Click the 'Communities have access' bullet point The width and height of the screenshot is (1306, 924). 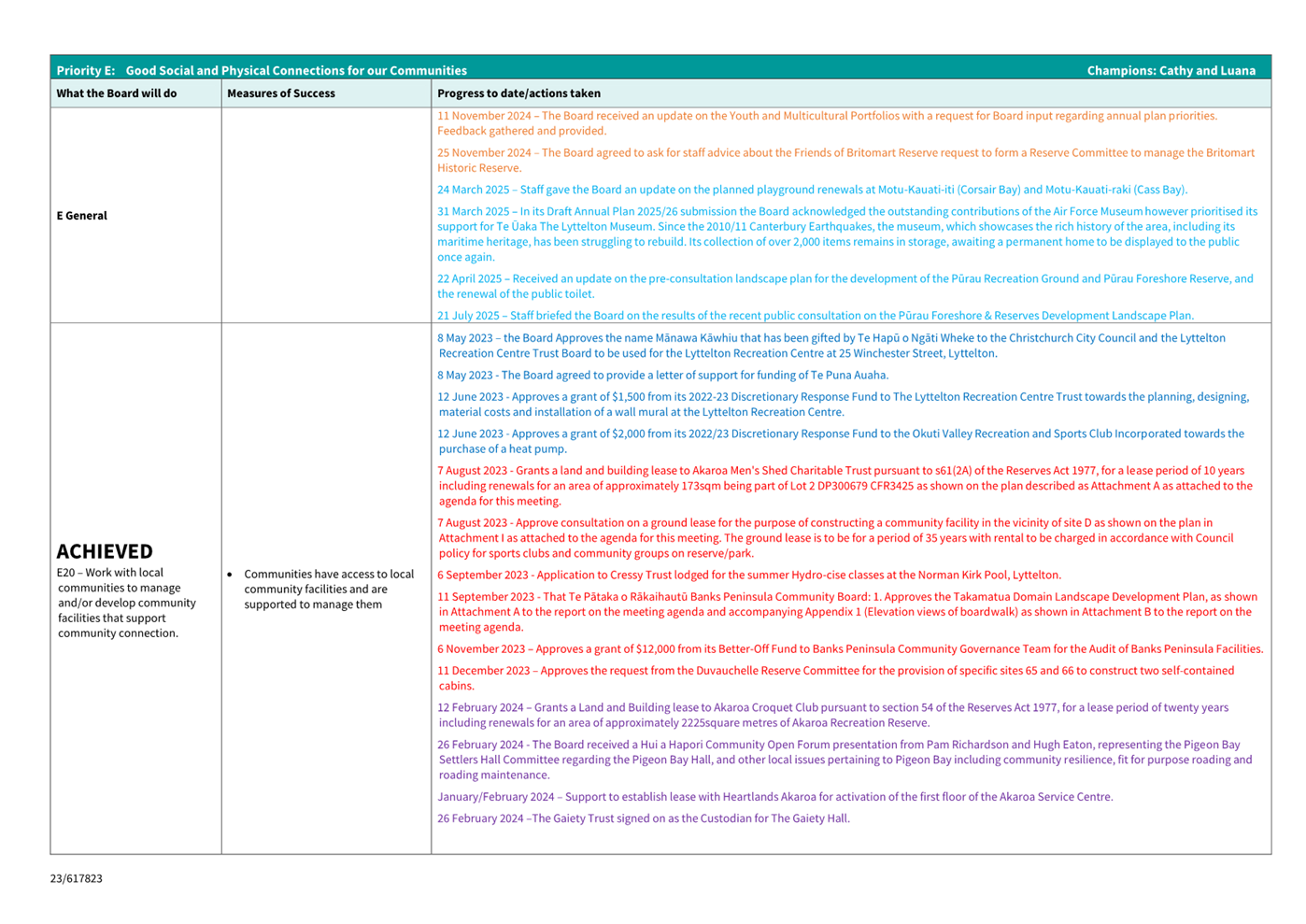click(x=328, y=589)
